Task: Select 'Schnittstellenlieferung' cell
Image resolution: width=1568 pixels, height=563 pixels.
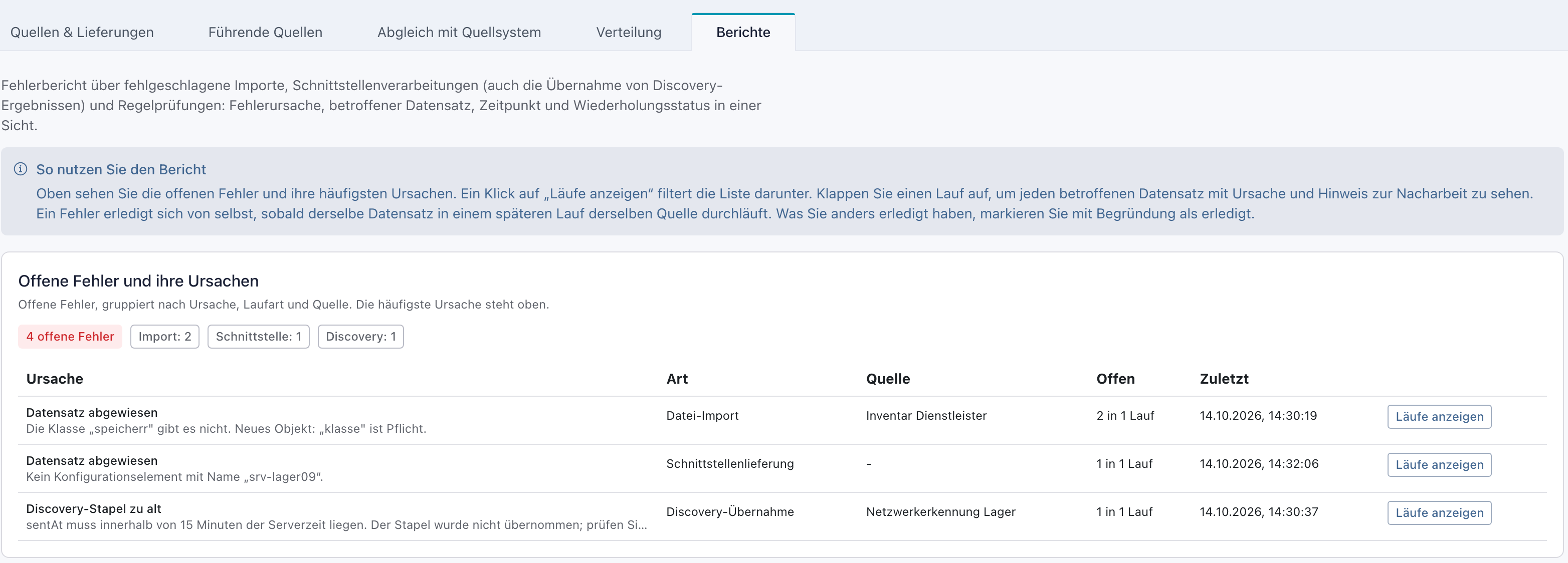Action: [x=730, y=463]
